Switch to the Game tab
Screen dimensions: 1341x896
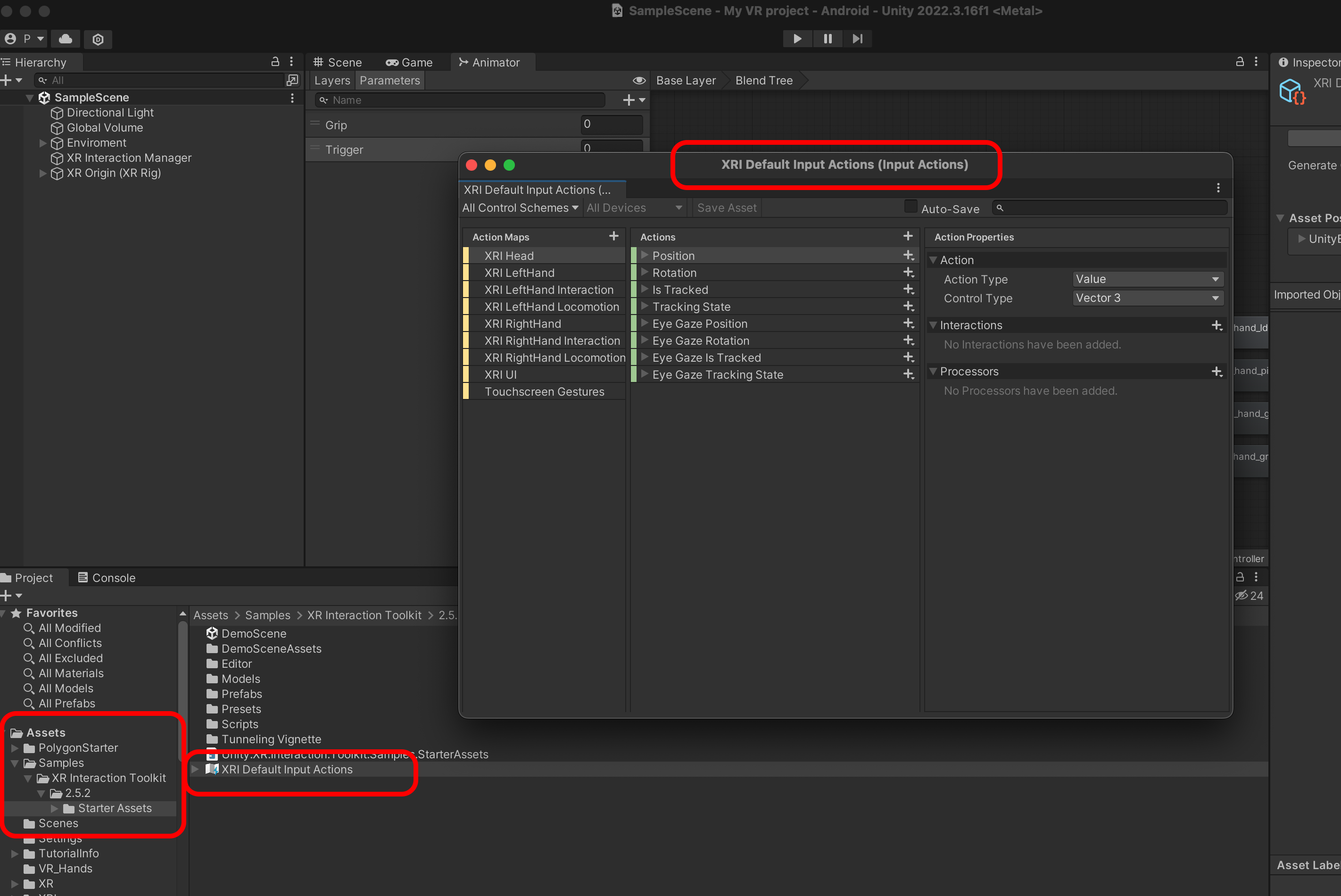point(409,62)
